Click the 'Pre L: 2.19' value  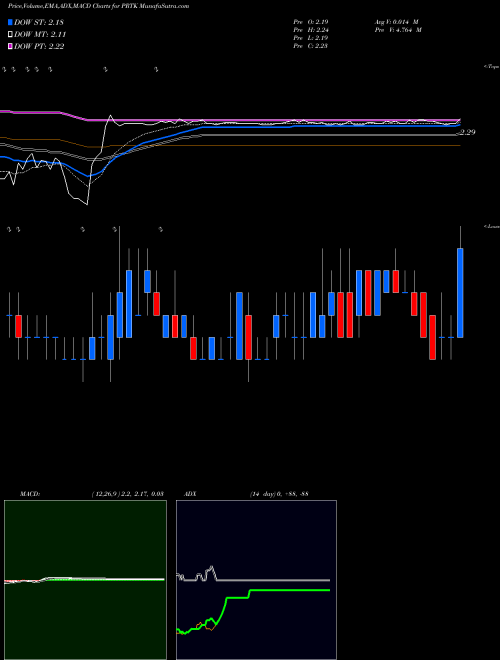point(311,38)
